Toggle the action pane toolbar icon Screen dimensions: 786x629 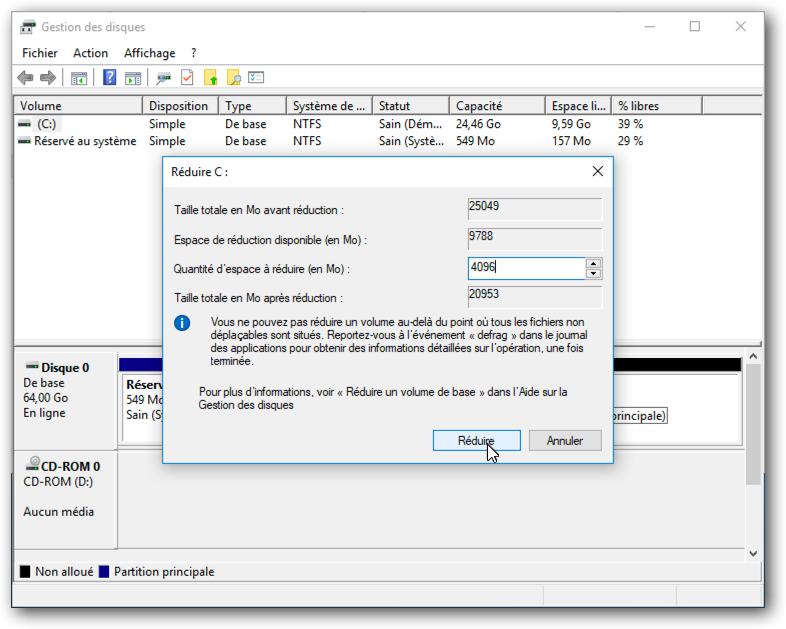point(133,78)
